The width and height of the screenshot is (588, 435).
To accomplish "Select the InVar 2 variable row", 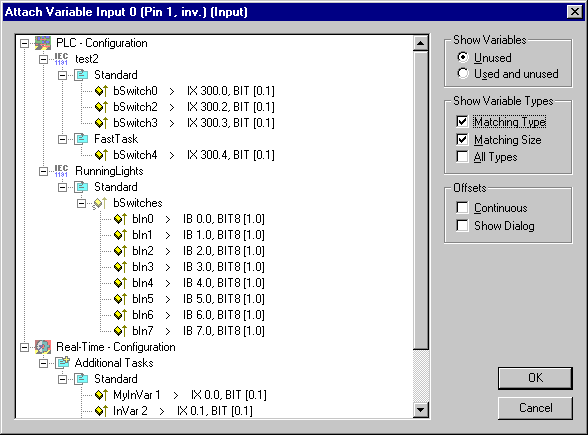I will [x=173, y=411].
